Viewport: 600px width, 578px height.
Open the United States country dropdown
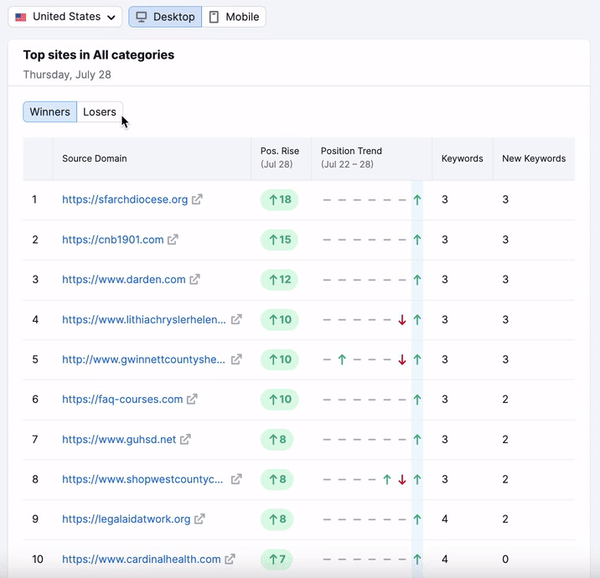click(x=65, y=17)
